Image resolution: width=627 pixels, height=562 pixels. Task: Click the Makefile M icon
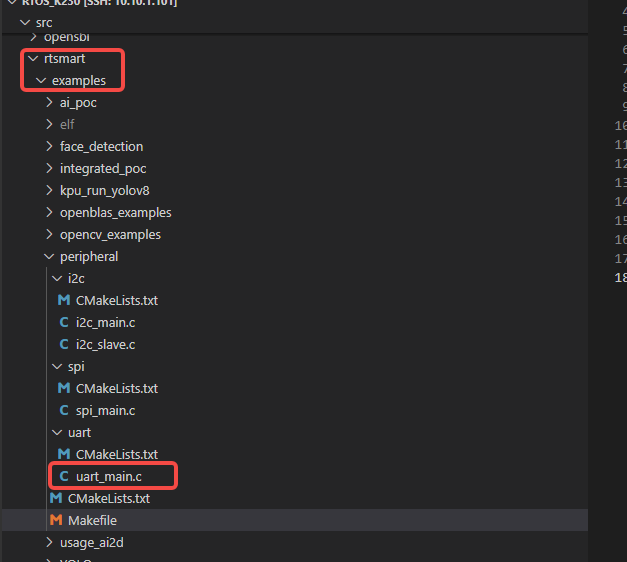[x=56, y=520]
